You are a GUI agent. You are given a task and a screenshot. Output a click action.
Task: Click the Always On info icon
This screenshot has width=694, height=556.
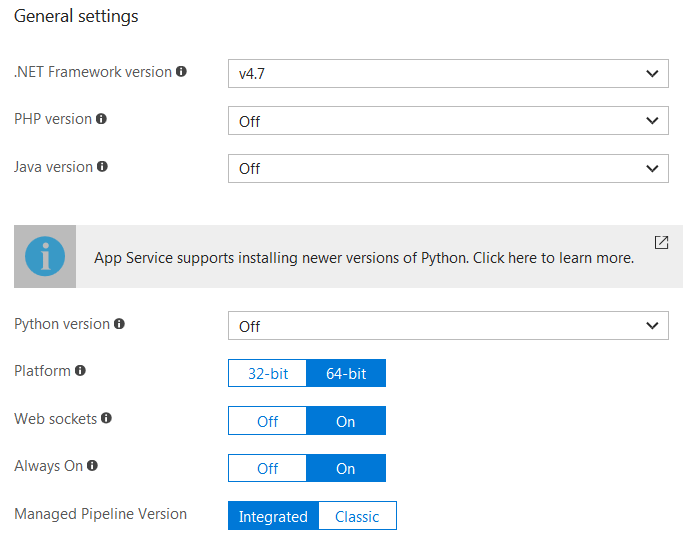[92, 466]
